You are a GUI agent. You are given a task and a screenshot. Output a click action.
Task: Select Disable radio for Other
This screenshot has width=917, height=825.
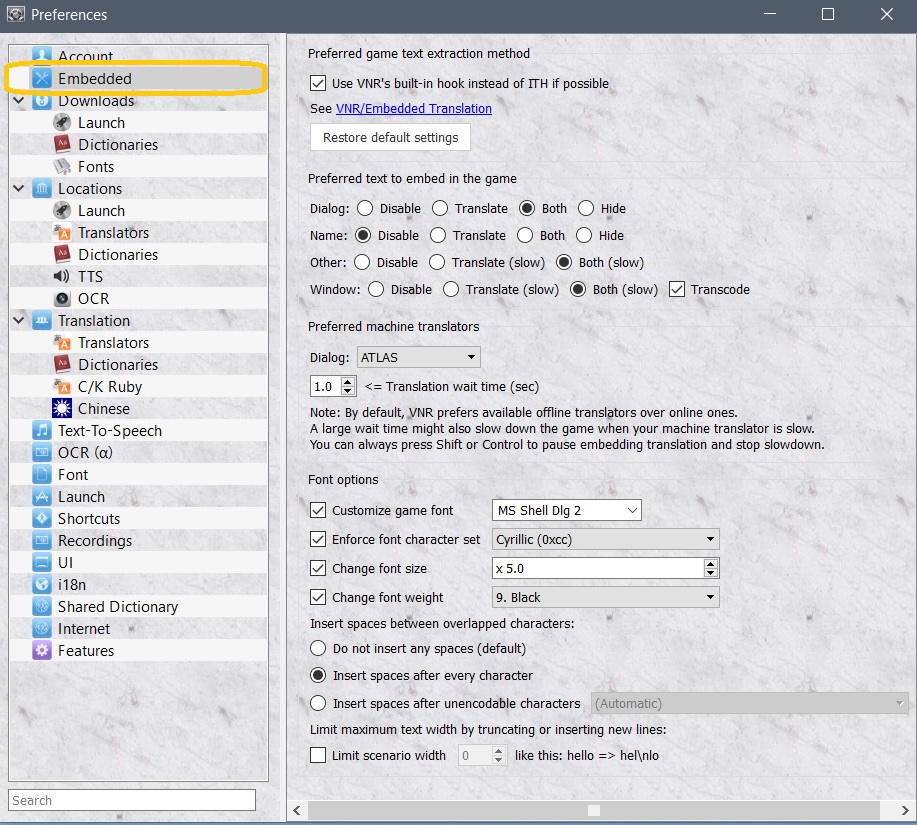(x=362, y=262)
